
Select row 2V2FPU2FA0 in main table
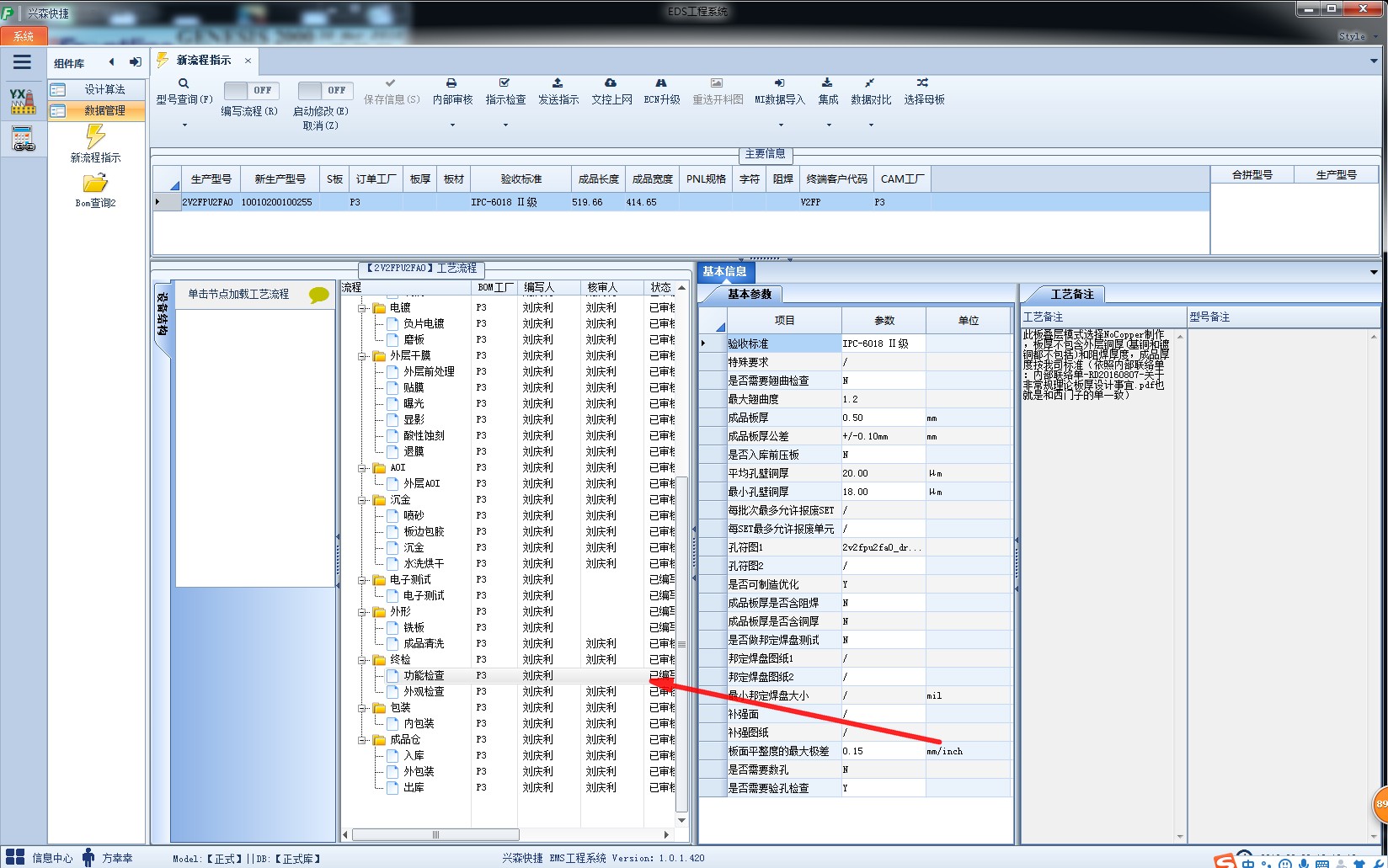pos(681,202)
